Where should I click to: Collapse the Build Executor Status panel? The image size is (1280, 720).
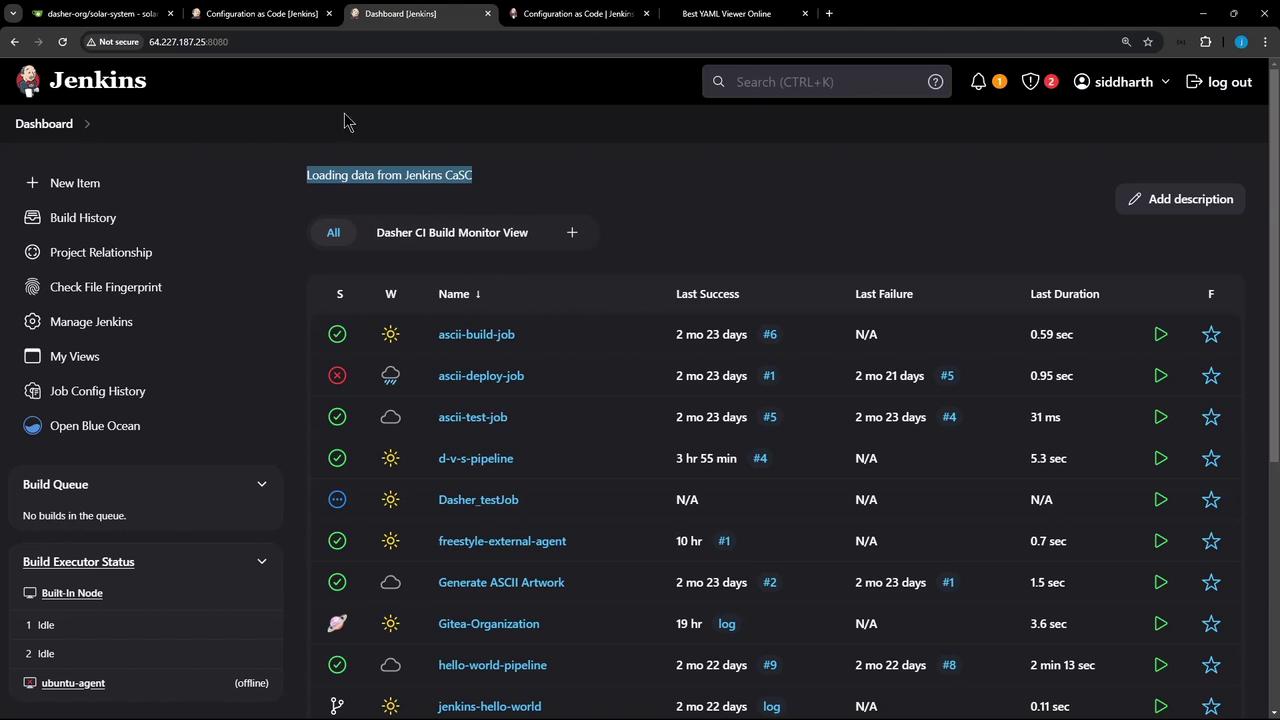[262, 562]
